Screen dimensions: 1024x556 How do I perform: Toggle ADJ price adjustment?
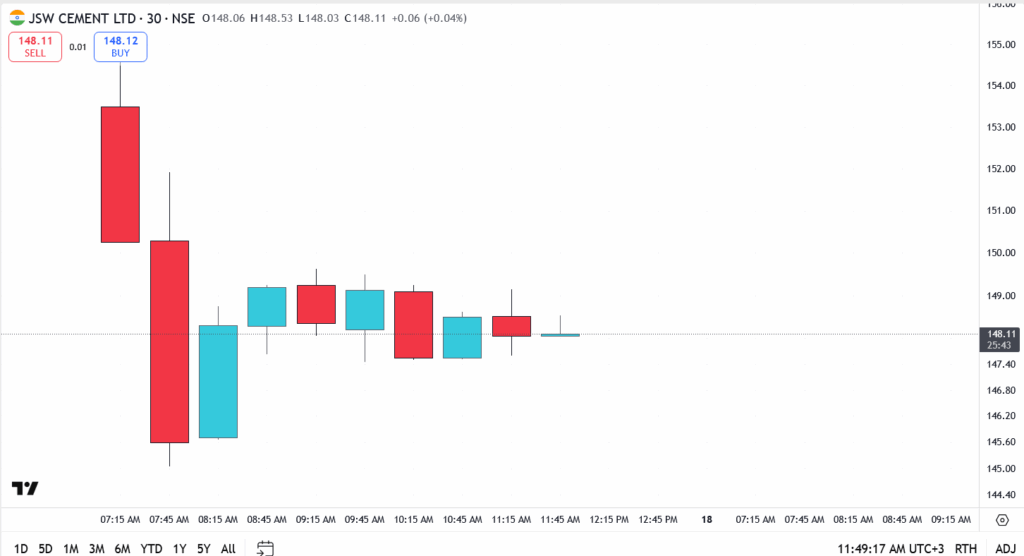click(x=1004, y=548)
